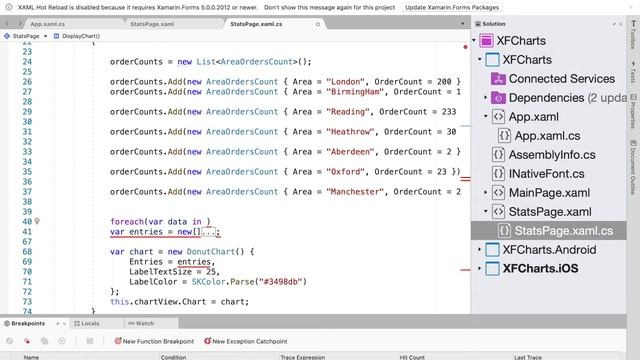Click the XFCharts project icon
The width and height of the screenshot is (640, 360).
(x=492, y=60)
